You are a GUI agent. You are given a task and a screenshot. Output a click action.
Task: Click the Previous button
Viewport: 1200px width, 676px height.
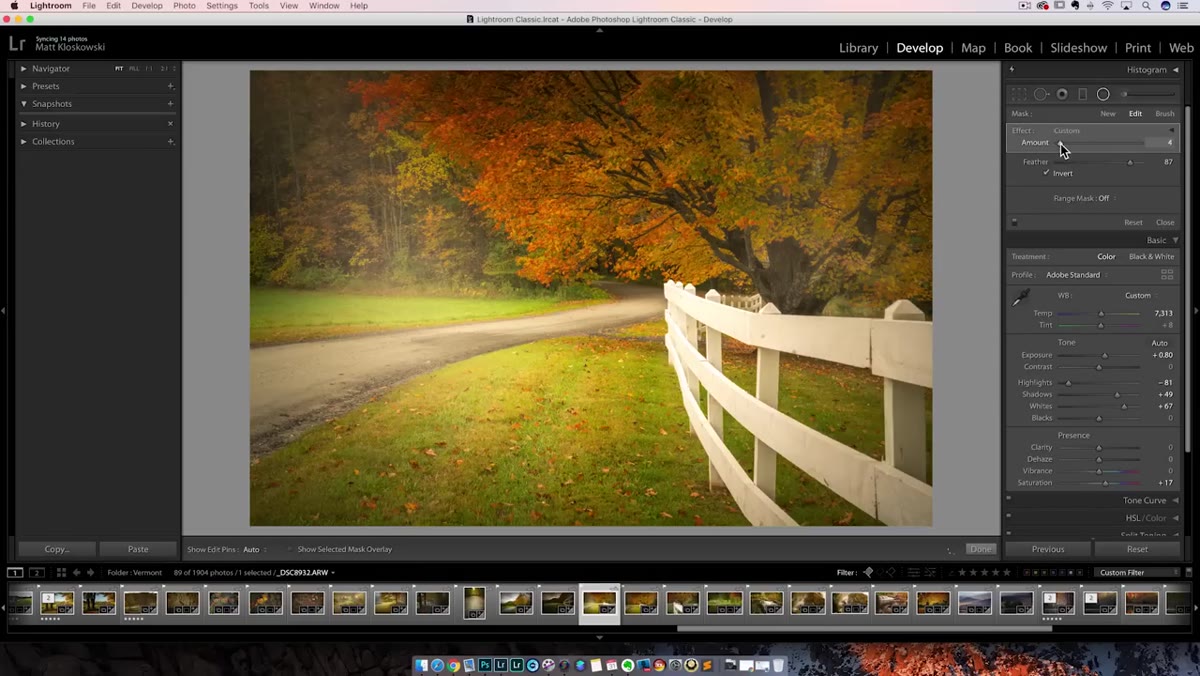(x=1048, y=549)
